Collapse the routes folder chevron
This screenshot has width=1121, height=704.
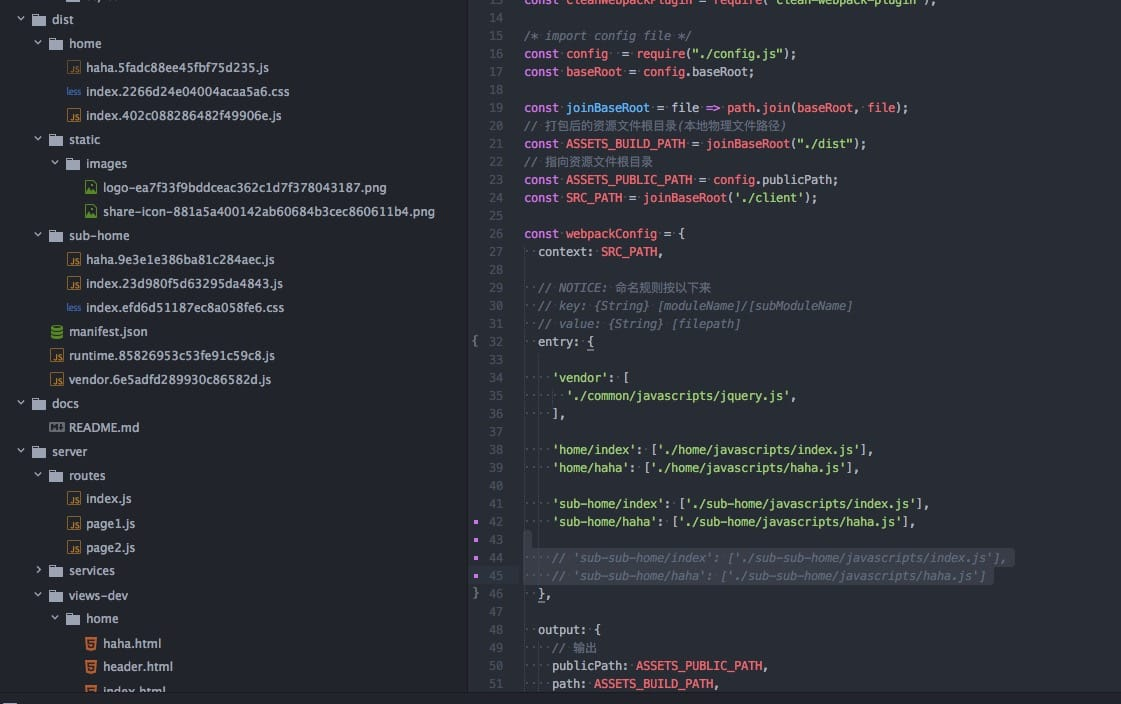(x=38, y=475)
